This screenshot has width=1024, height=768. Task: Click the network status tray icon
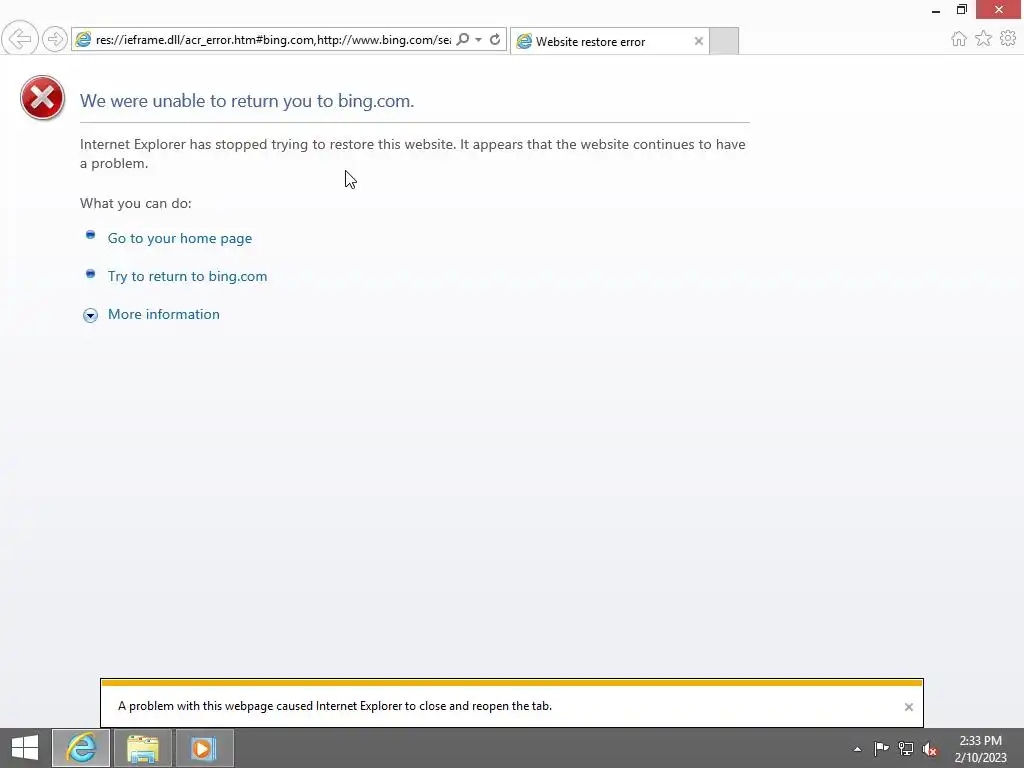coord(906,749)
